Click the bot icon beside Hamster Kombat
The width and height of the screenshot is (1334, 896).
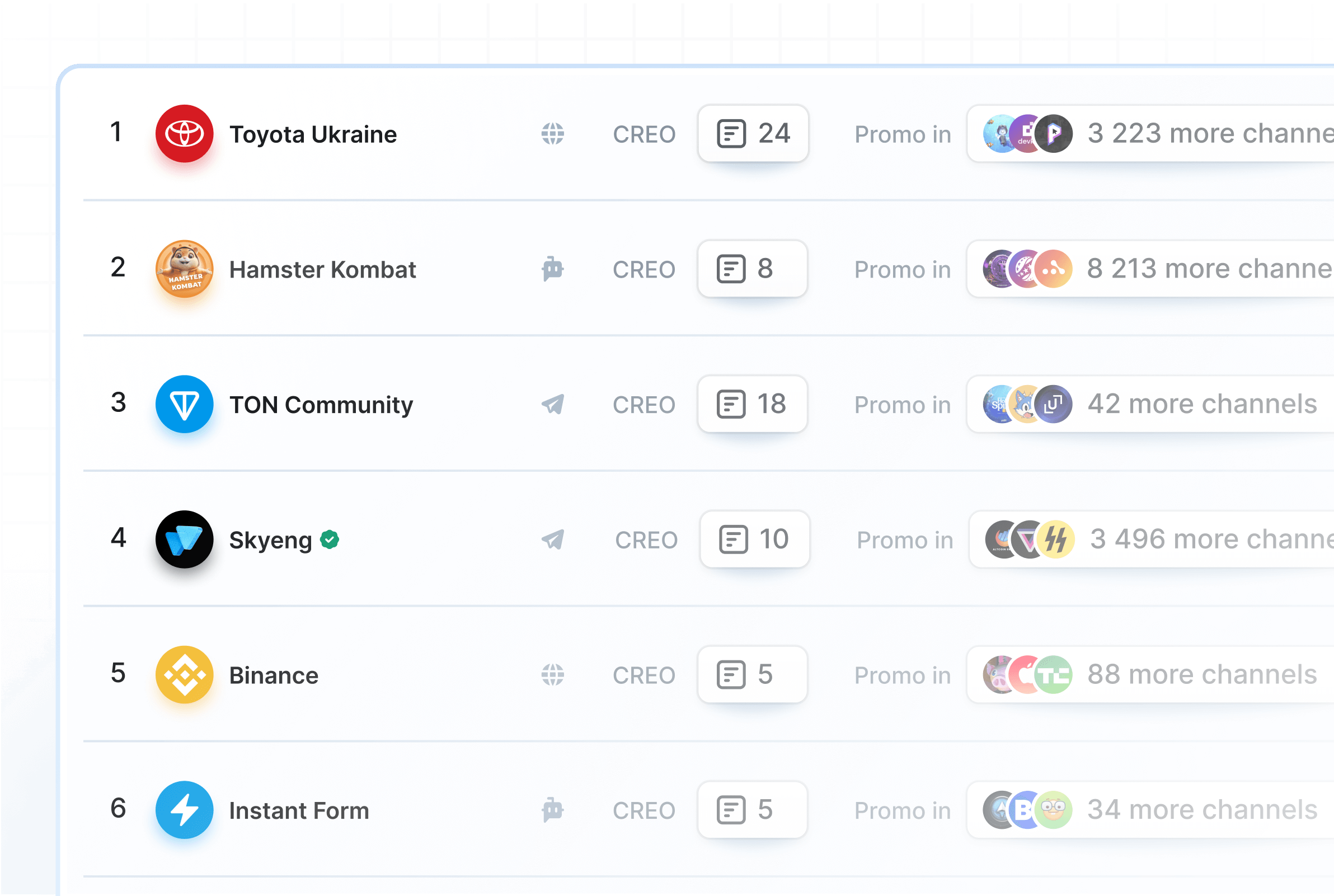[x=552, y=269]
